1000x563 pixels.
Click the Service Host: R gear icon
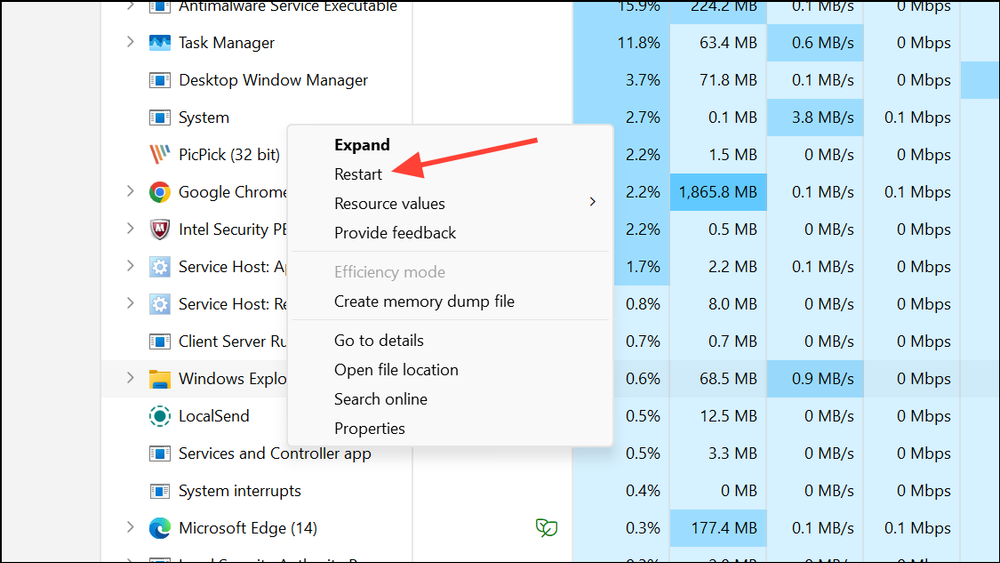point(159,304)
